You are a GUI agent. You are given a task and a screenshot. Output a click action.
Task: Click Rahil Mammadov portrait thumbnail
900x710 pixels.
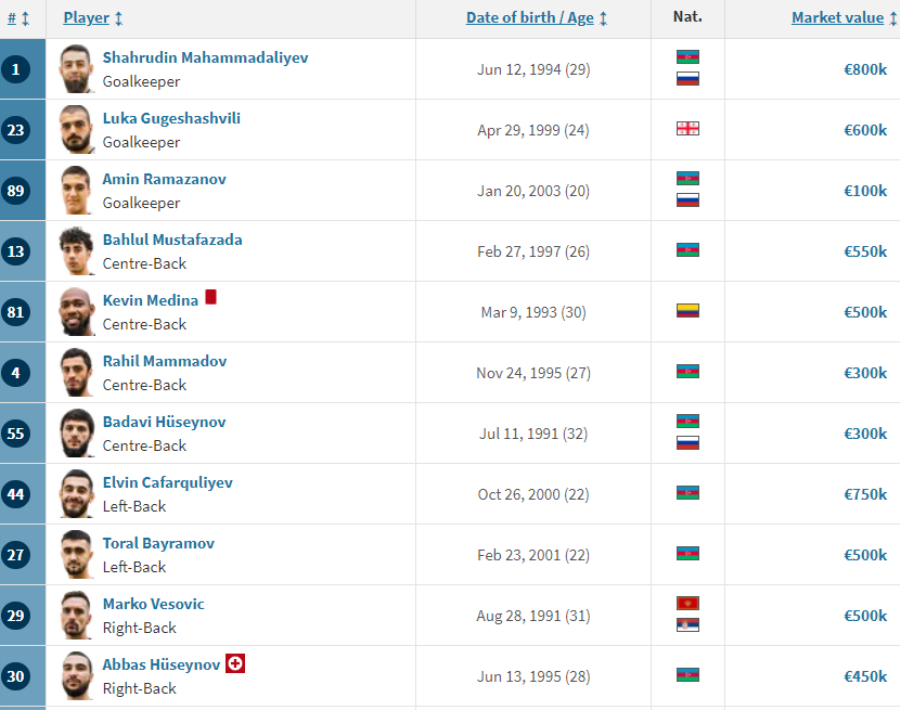(x=76, y=372)
